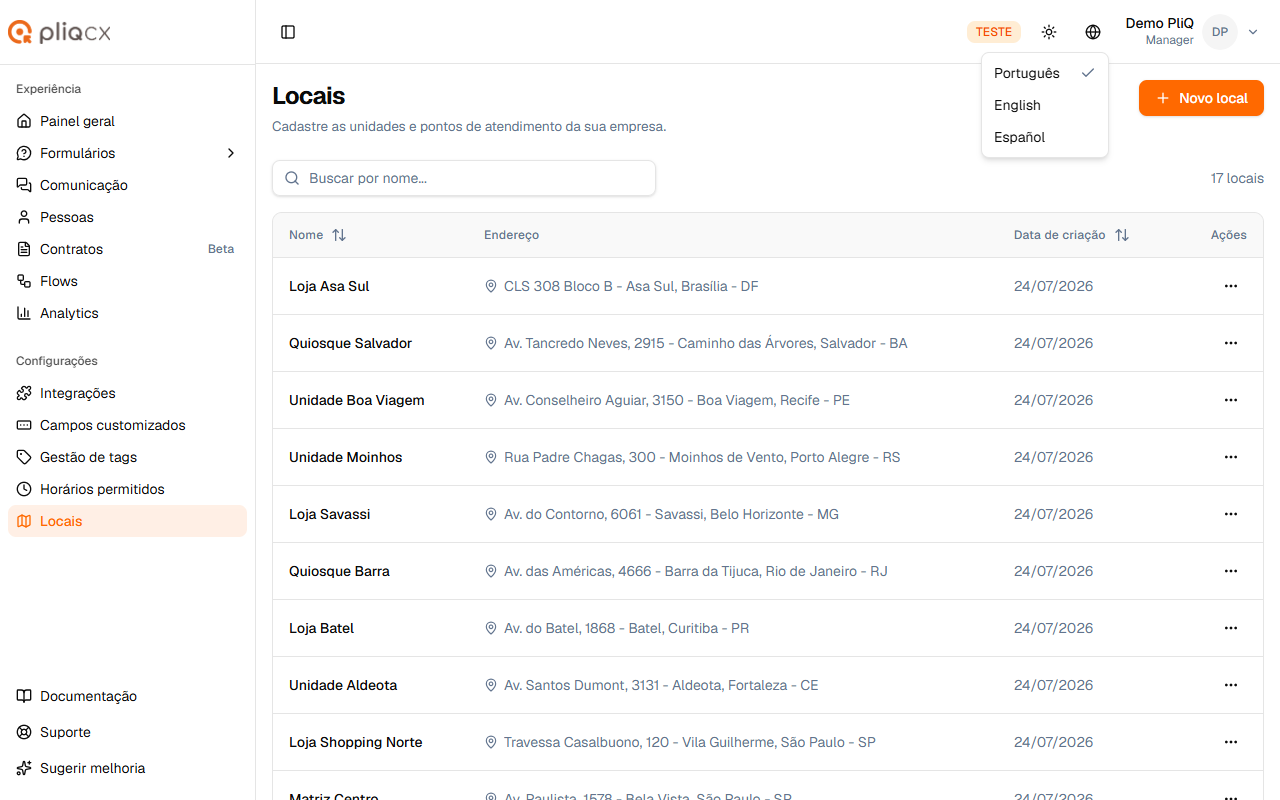Go to Integrações puzzle icon item

coord(127,393)
